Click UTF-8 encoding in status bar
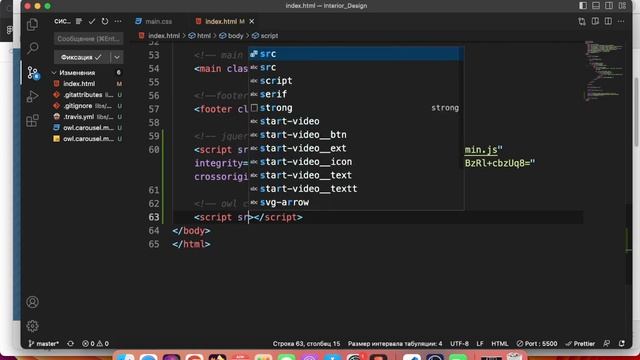This screenshot has height=360, width=640. pos(459,344)
